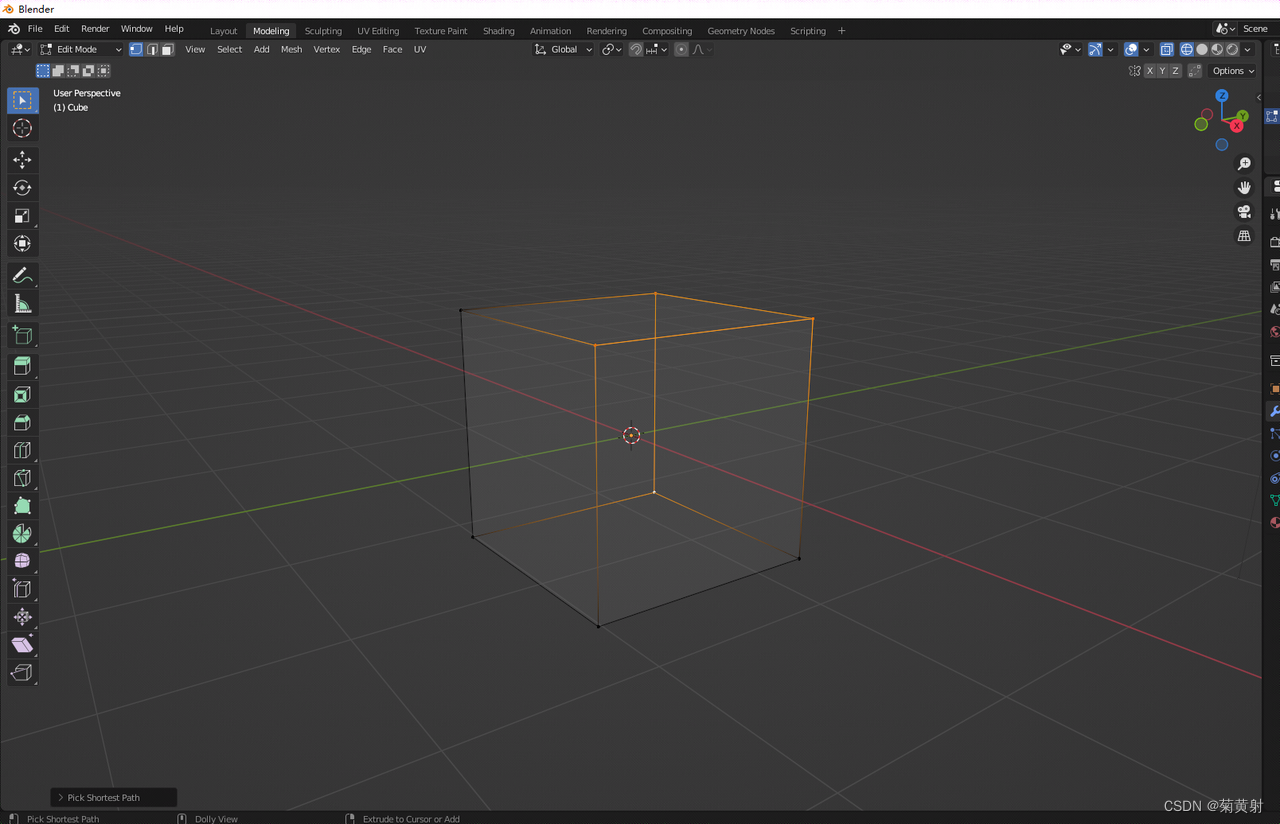Enable X axis mesh mirror

coord(1150,71)
